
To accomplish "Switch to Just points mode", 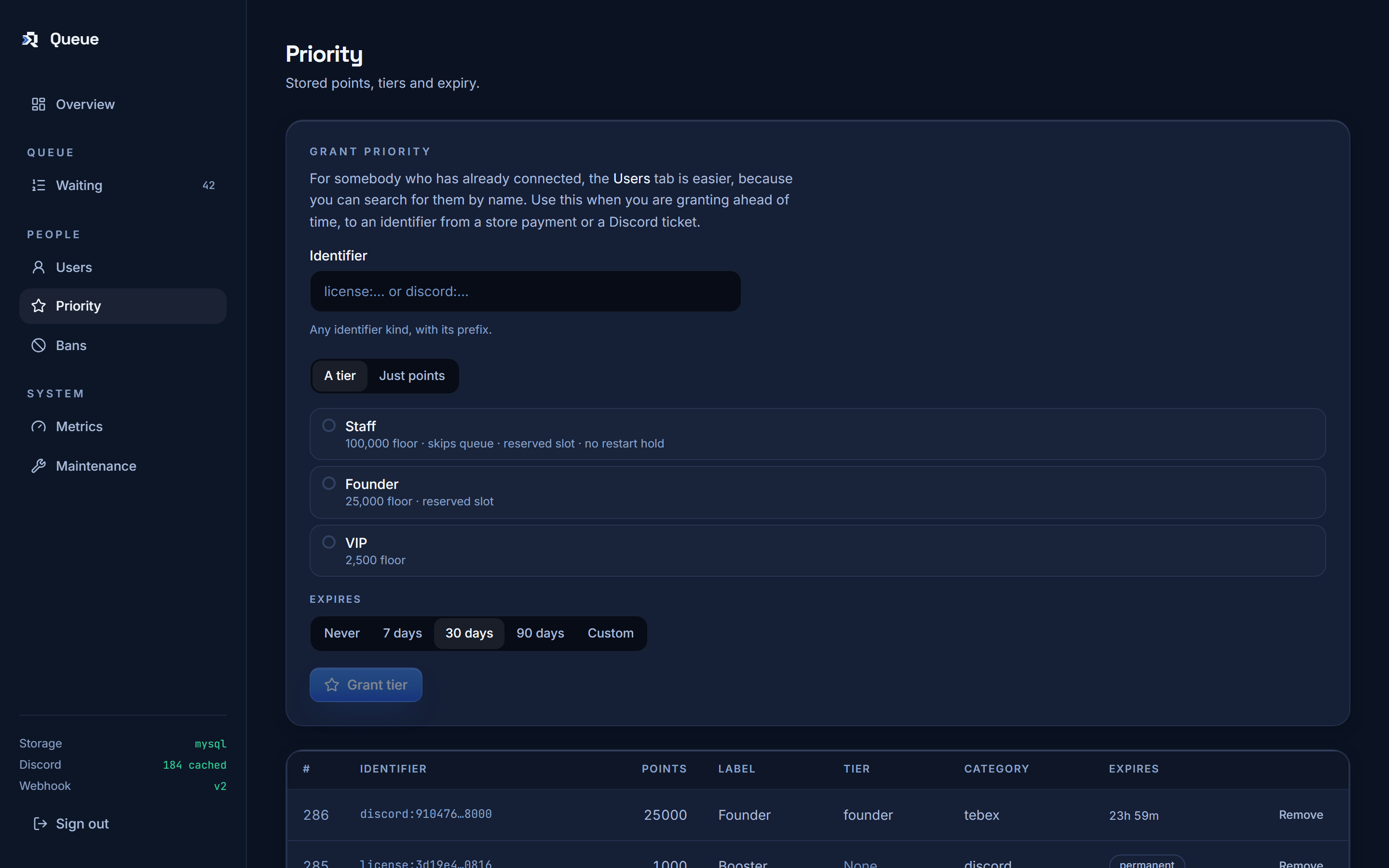I will [x=411, y=376].
